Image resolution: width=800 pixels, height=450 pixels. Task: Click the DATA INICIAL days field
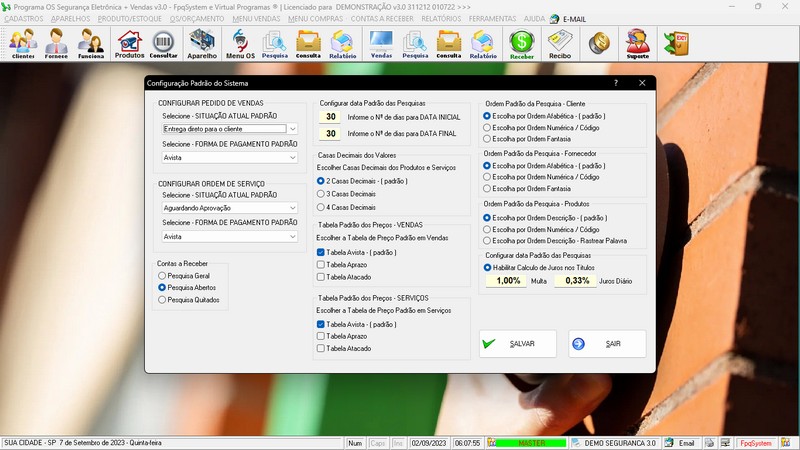[x=330, y=117]
